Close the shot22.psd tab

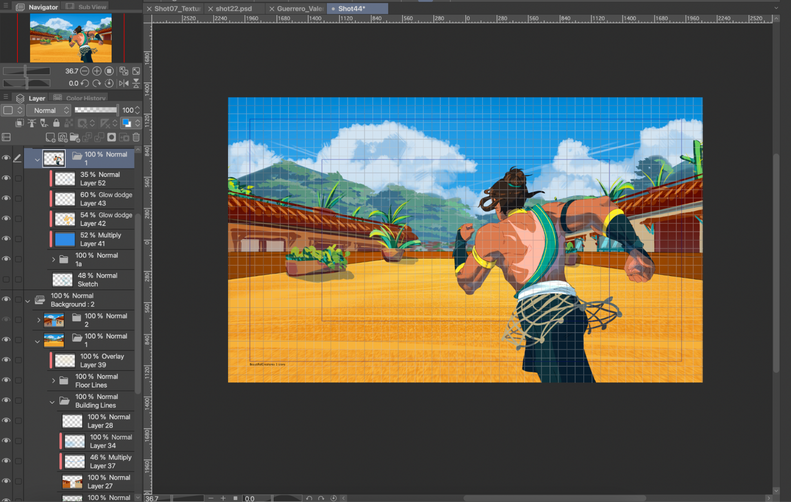click(210, 9)
